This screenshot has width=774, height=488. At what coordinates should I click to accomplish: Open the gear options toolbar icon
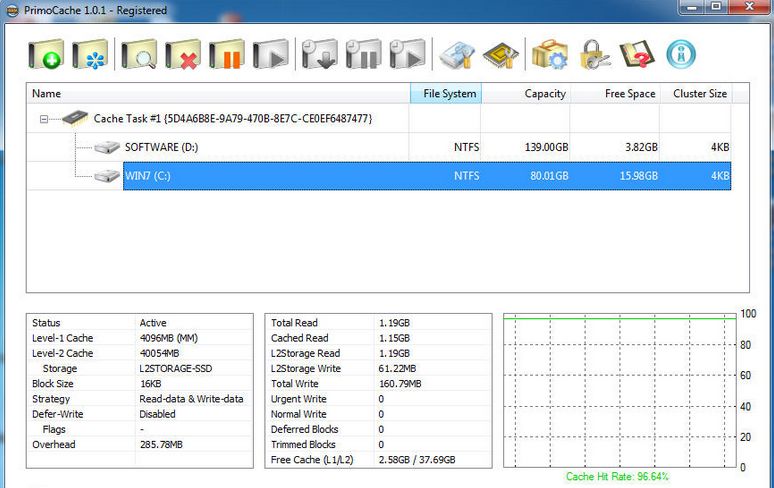click(x=549, y=54)
